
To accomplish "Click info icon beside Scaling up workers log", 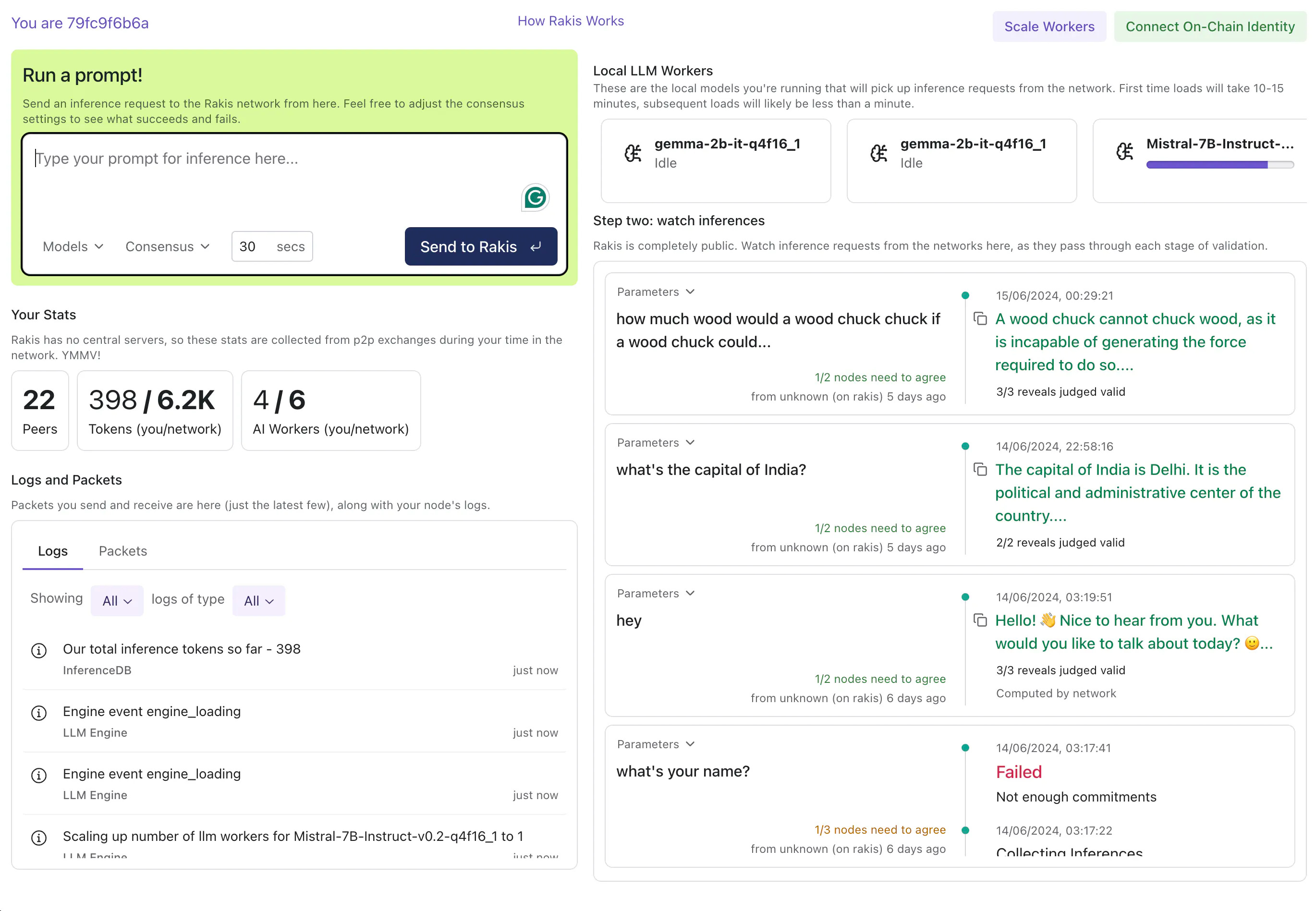I will (39, 838).
